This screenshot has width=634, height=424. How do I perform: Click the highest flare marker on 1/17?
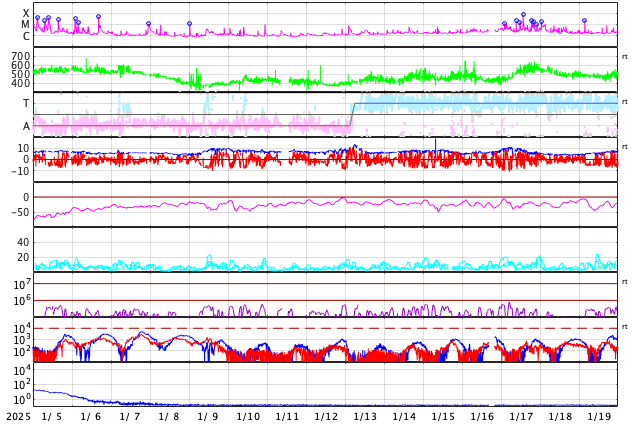[x=524, y=15]
